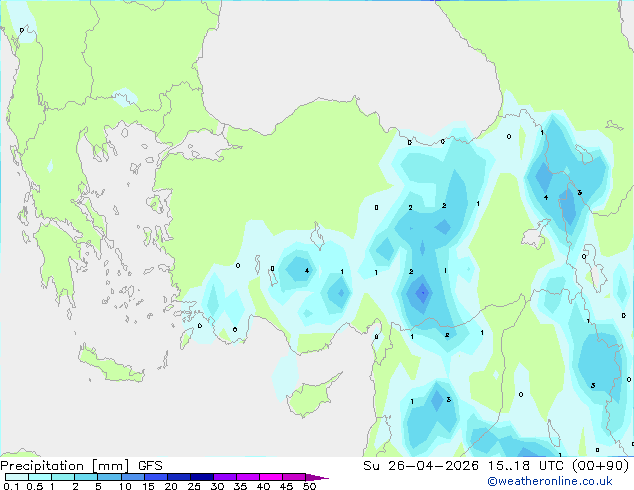Click the legend label '20'

(x=171, y=486)
